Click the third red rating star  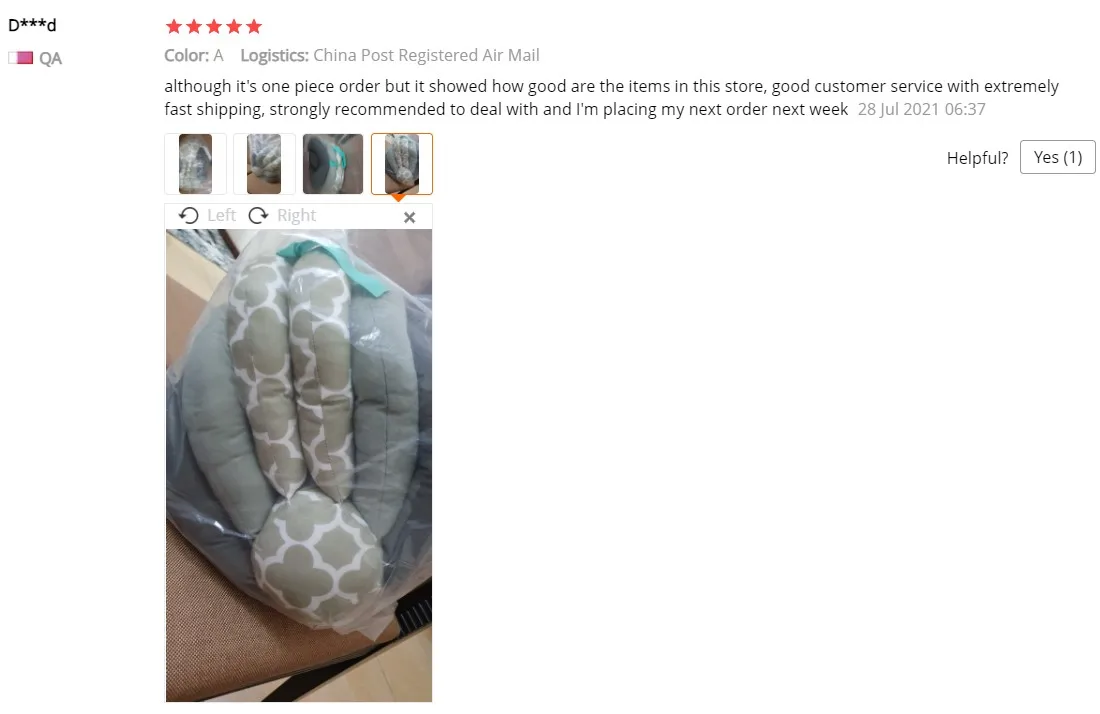pyautogui.click(x=214, y=27)
